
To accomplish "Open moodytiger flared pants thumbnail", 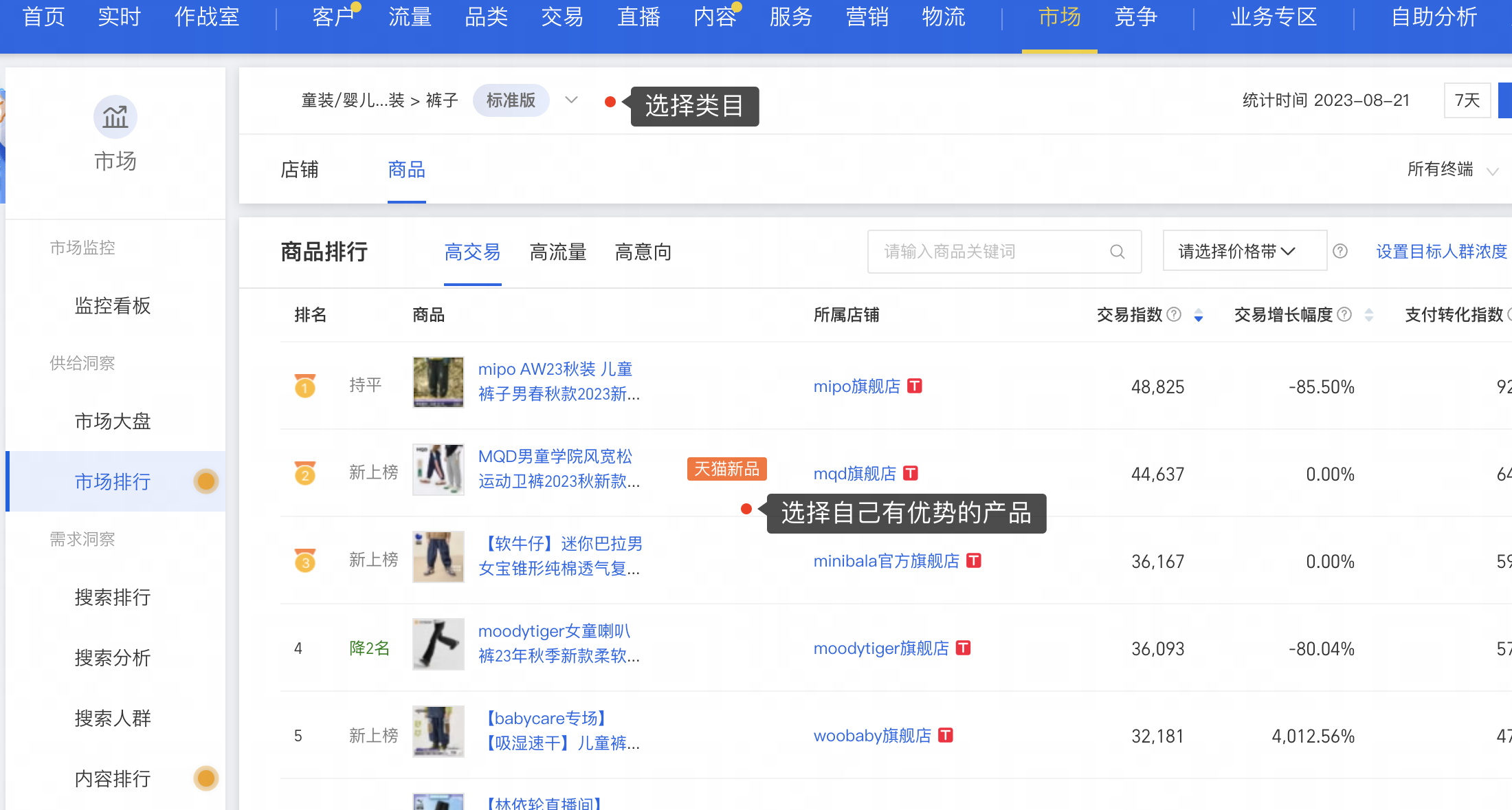I will point(438,644).
